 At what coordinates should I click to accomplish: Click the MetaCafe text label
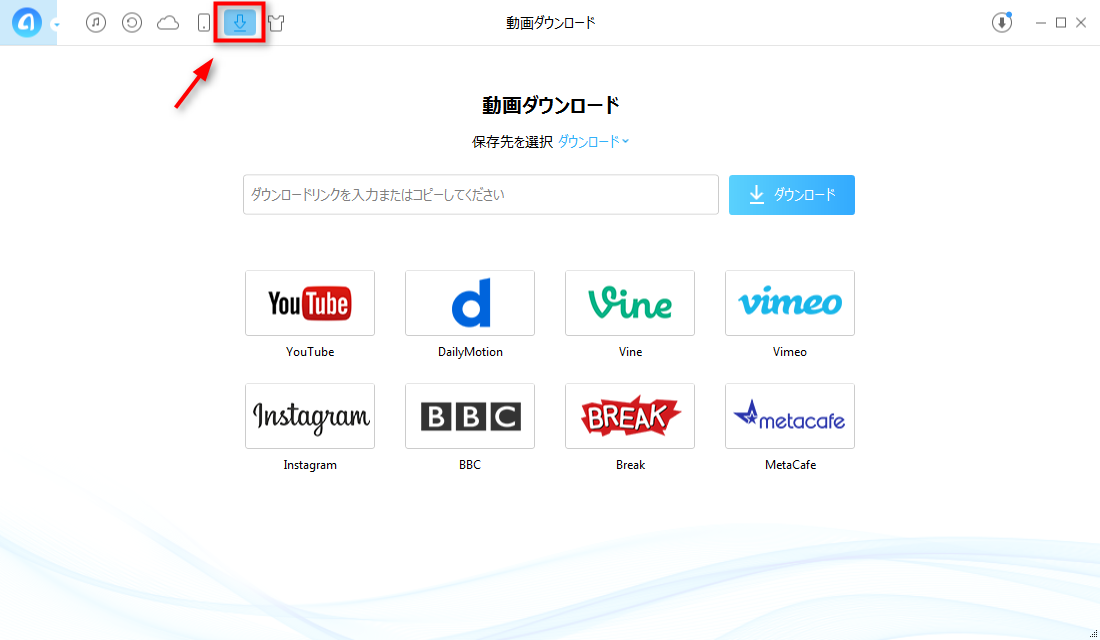click(790, 465)
